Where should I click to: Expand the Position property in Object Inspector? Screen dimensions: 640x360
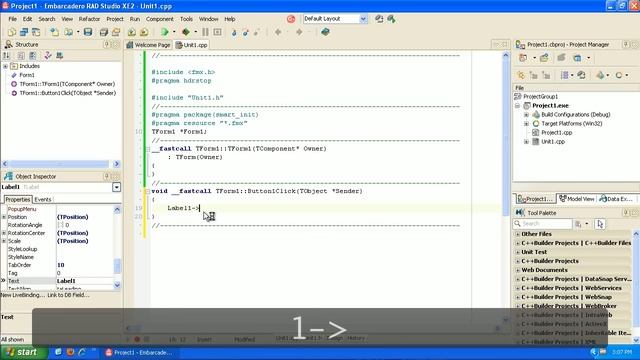[x=4, y=217]
